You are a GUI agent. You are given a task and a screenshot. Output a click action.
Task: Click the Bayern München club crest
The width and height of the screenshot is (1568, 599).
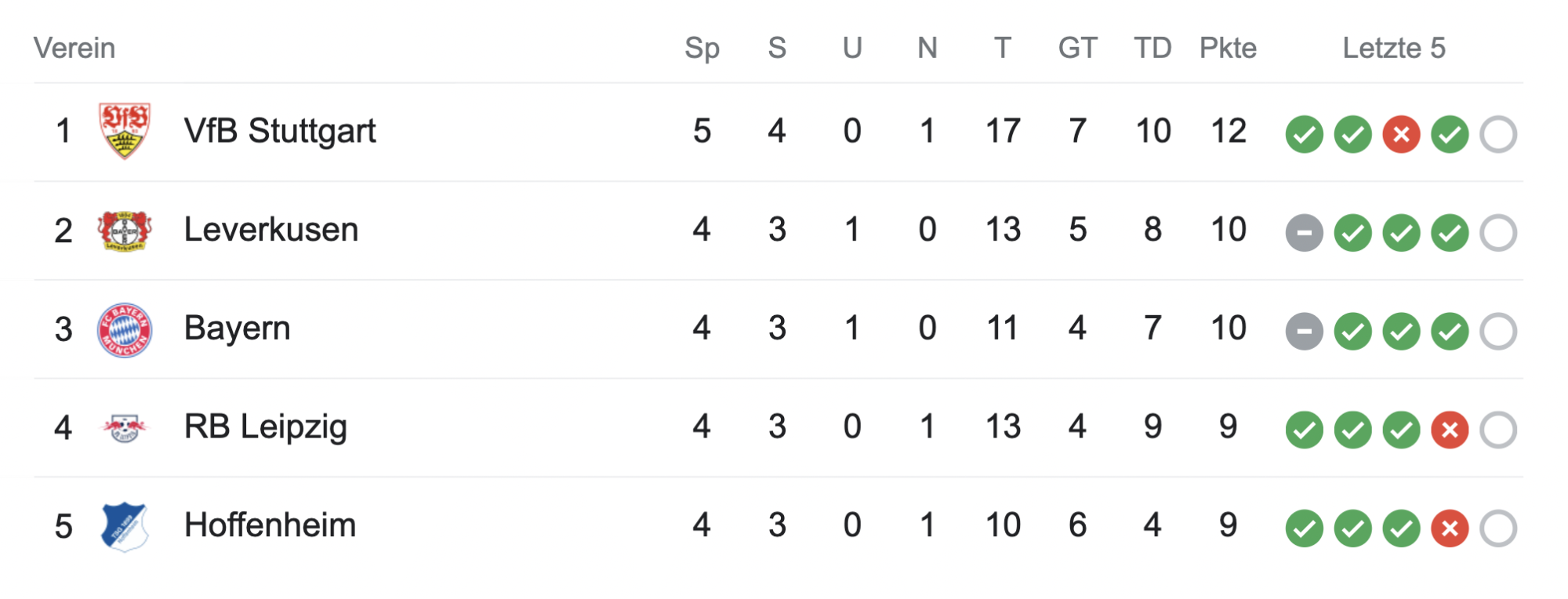[x=125, y=329]
